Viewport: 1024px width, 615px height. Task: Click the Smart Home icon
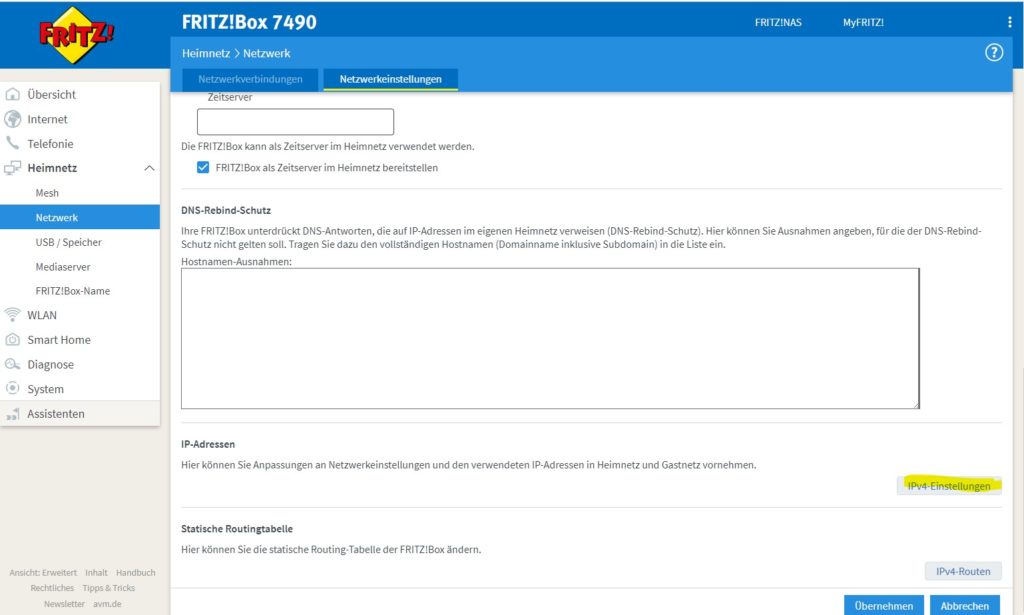click(13, 340)
